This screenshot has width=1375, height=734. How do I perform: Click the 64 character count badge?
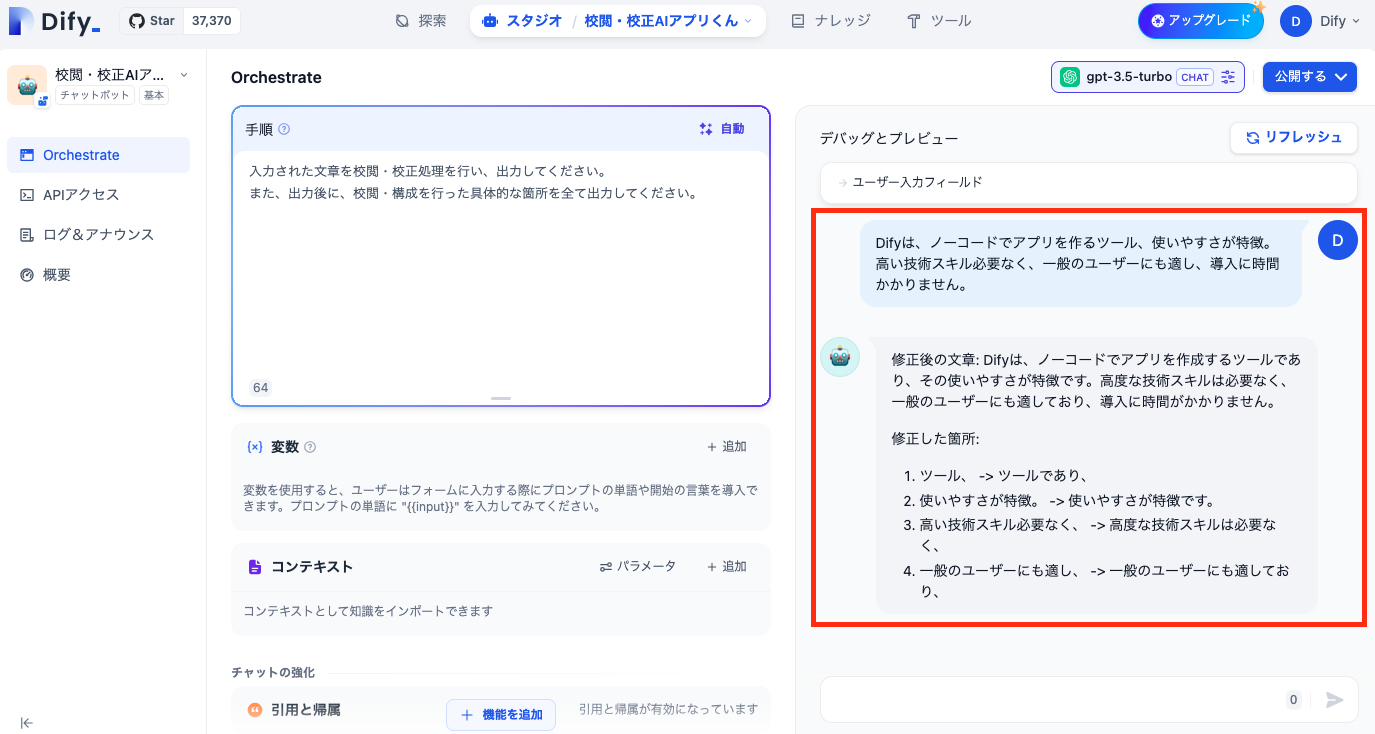(x=260, y=388)
